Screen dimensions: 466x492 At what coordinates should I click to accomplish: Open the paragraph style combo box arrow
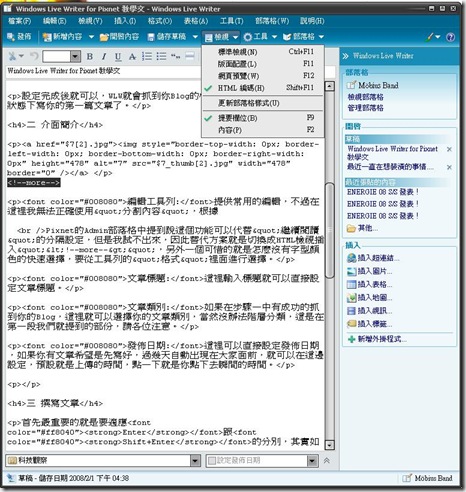tap(75, 56)
